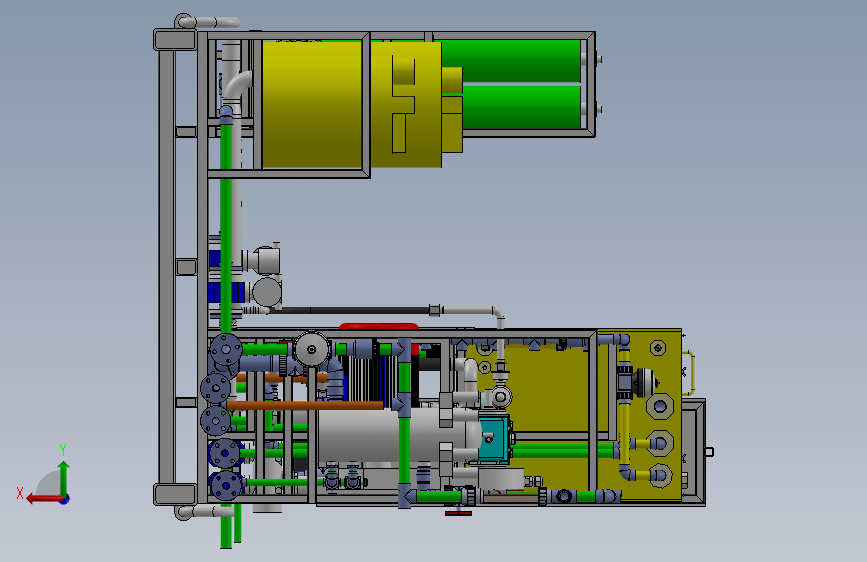
Task: Select the gray toothed disc near the flanges
Action: pos(311,349)
